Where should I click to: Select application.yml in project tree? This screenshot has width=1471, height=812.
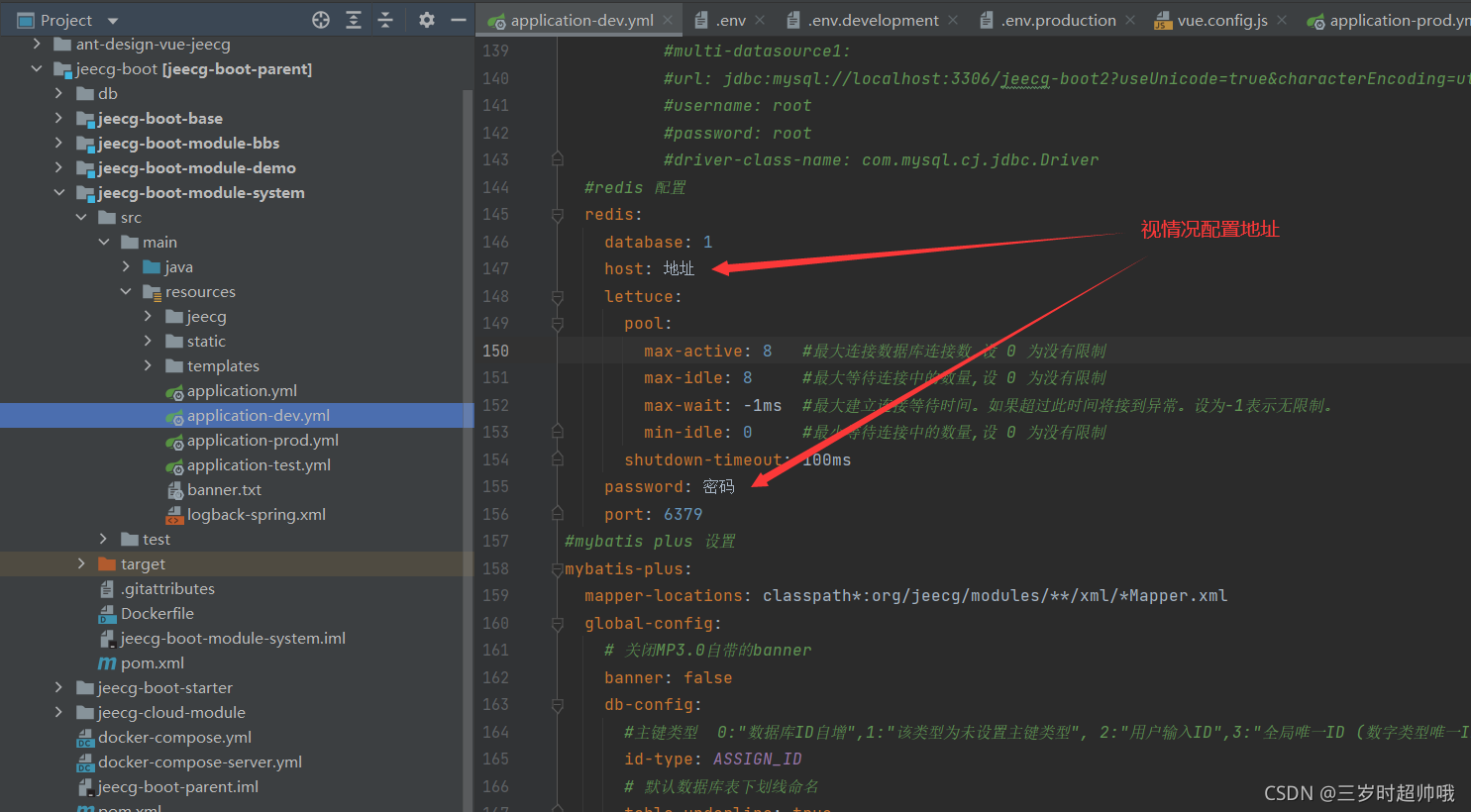(x=242, y=390)
